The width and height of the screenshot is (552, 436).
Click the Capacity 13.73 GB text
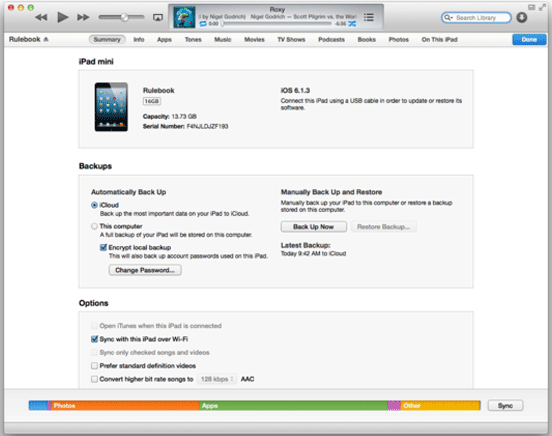[x=170, y=117]
